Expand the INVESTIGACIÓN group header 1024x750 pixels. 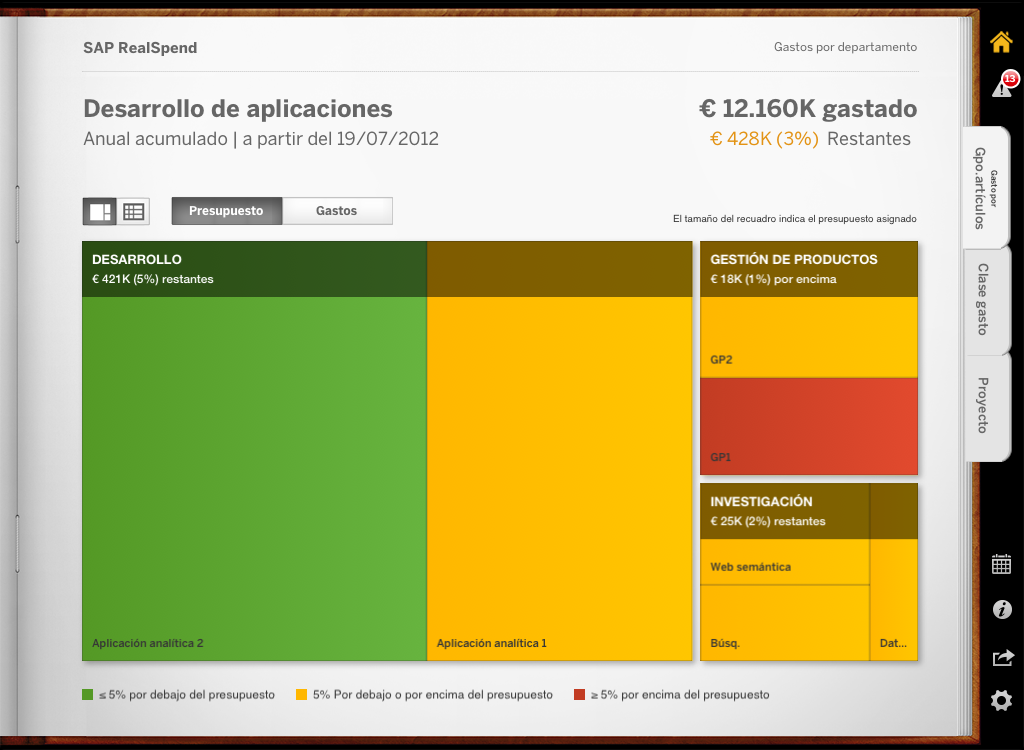[x=784, y=511]
